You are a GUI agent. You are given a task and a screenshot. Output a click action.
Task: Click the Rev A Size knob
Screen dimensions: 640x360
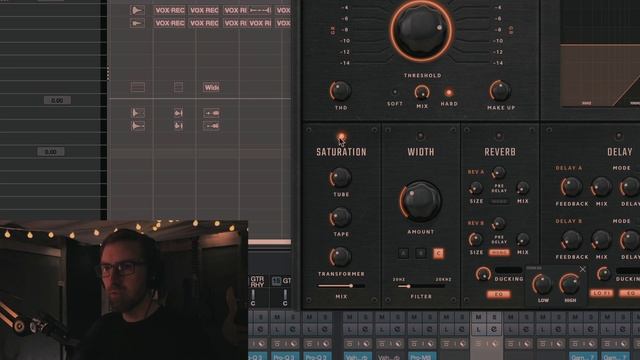[x=476, y=188]
